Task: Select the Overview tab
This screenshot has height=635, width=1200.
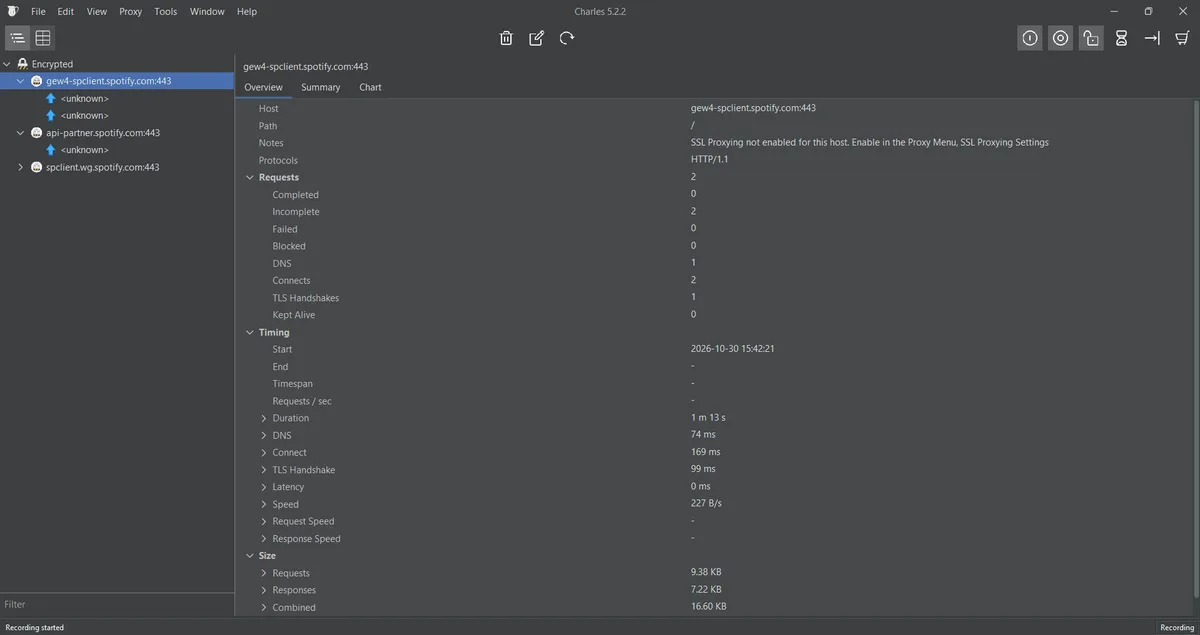Action: 264,87
